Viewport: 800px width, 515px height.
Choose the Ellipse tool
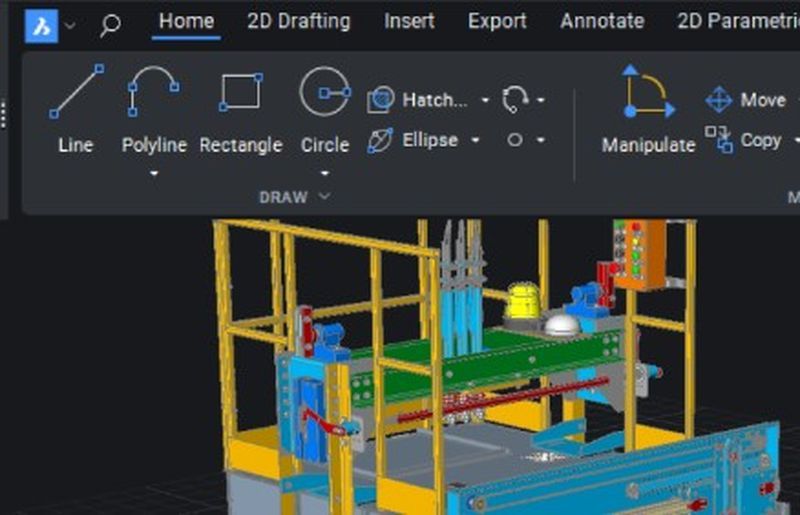[x=413, y=140]
